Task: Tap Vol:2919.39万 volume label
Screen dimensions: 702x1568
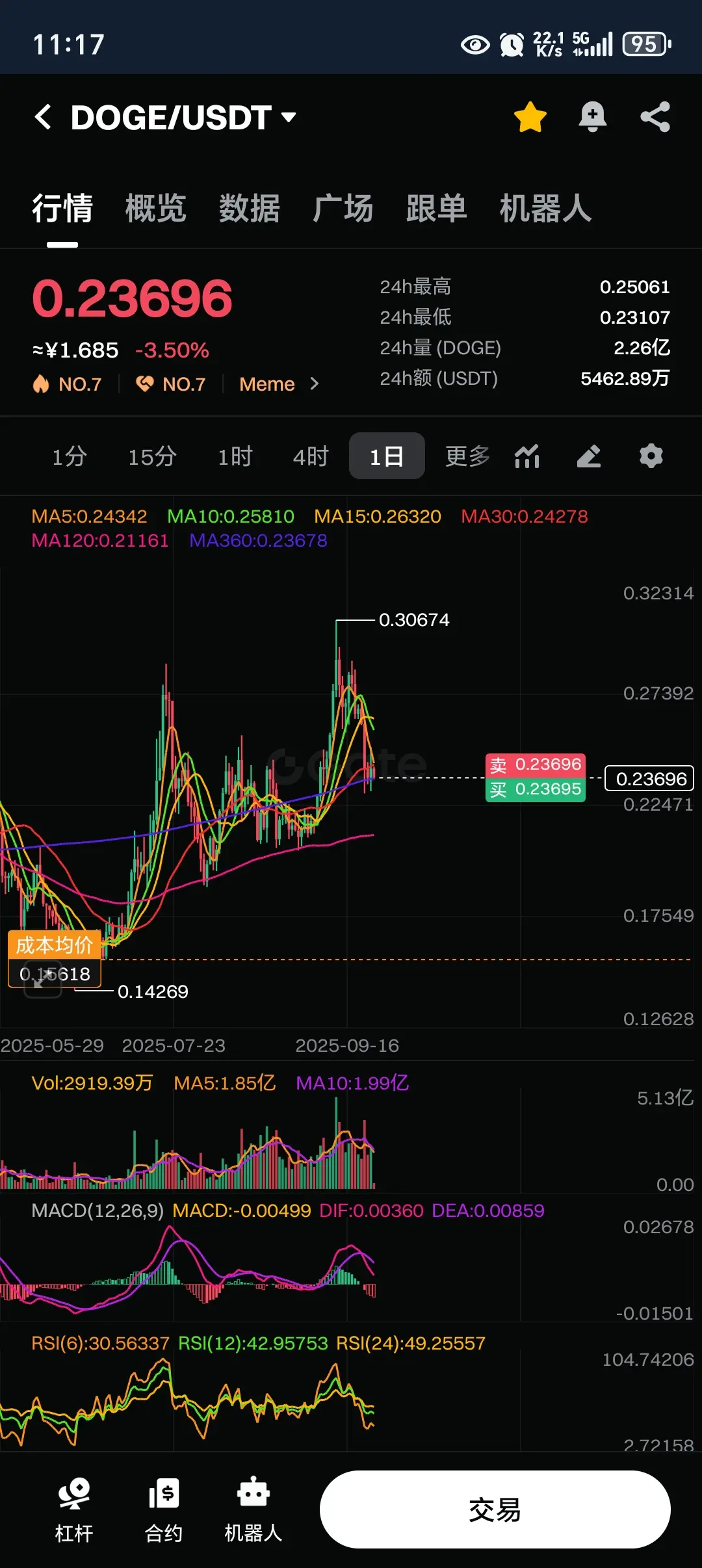Action: pos(92,1083)
